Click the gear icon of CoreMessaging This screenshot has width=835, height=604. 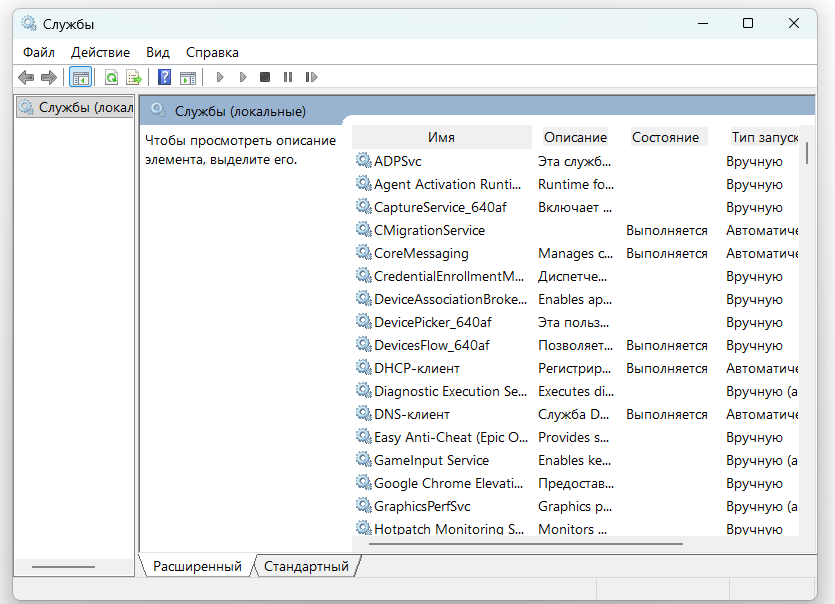364,252
